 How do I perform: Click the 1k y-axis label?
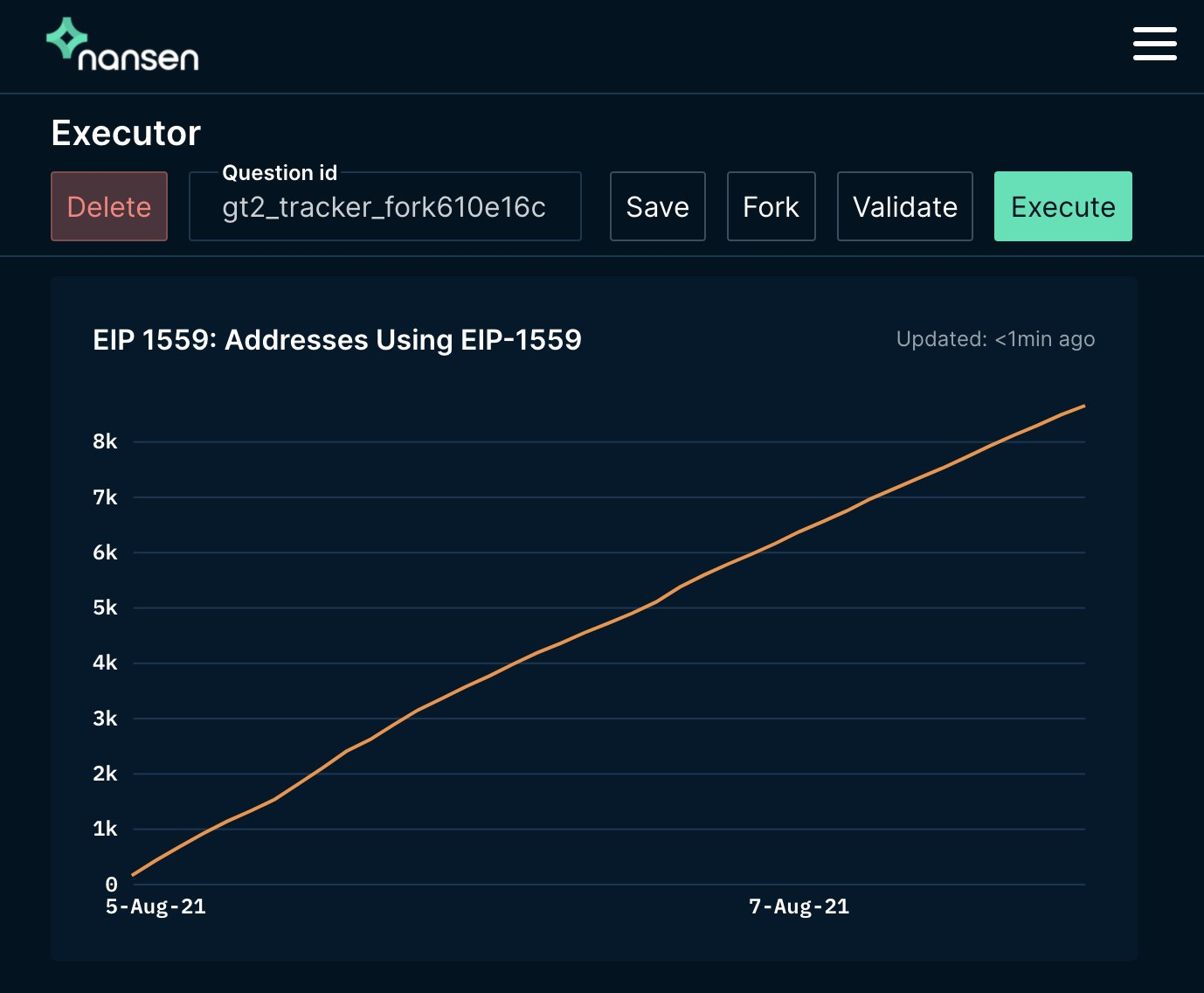click(105, 829)
